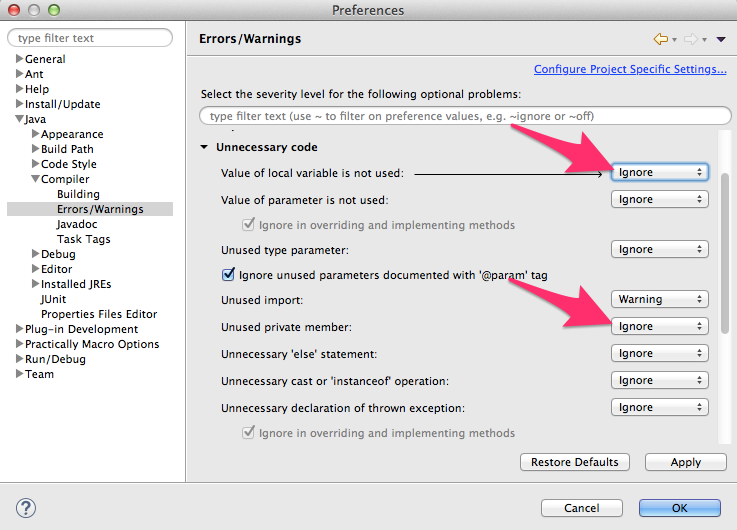Image resolution: width=737 pixels, height=530 pixels.
Task: Toggle 'Ignore unused parameters documented with @param tag'
Action: click(x=227, y=275)
